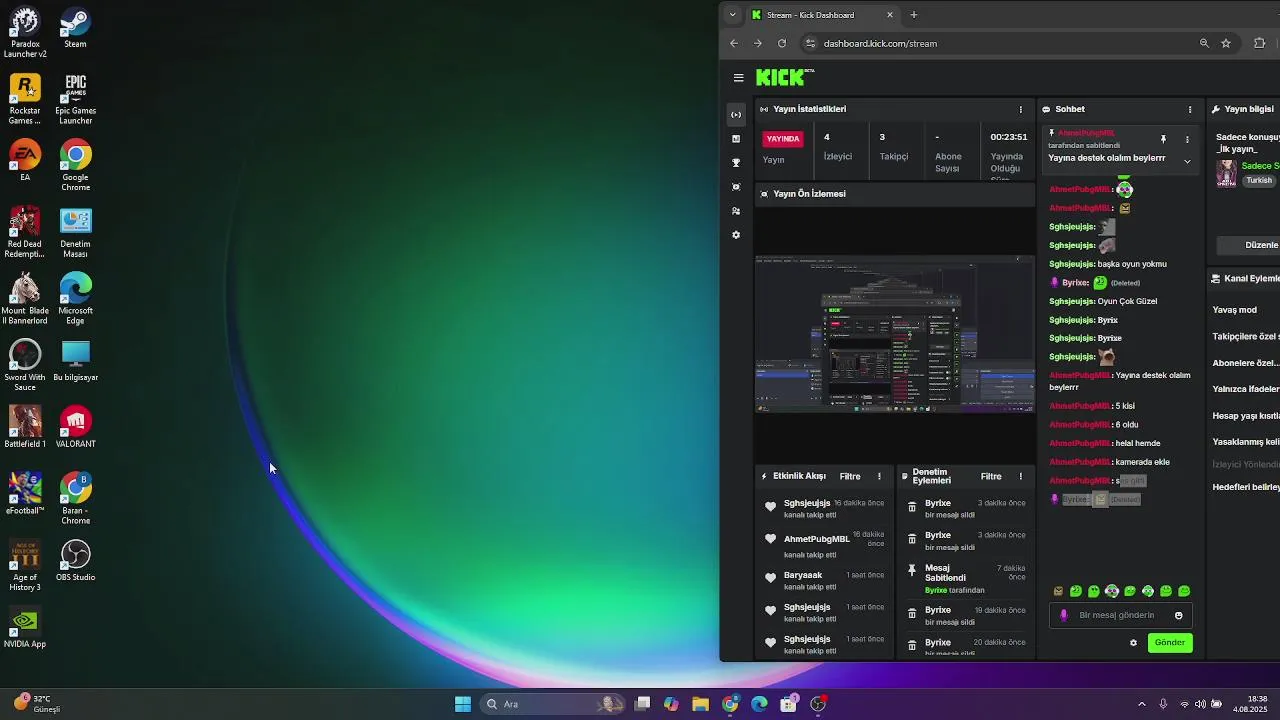Go forward in the browser
Image resolution: width=1280 pixels, height=720 pixels.
758,44
